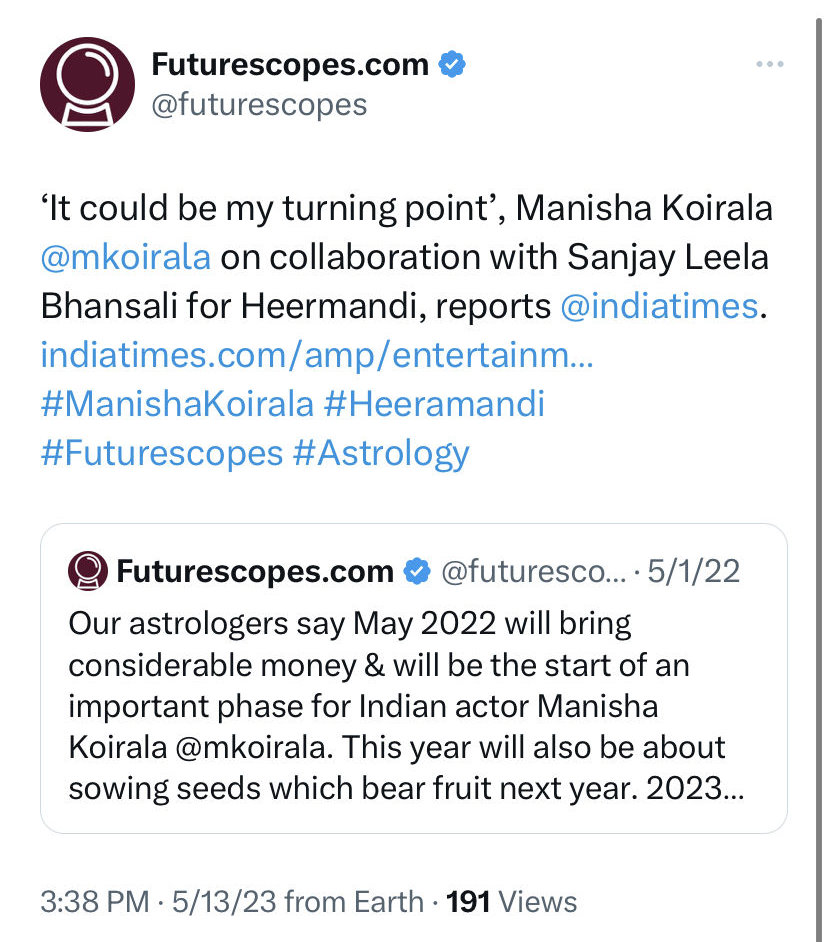The image size is (828, 942).
Task: Select the #Heeramandi hashtag
Action: pos(434,403)
